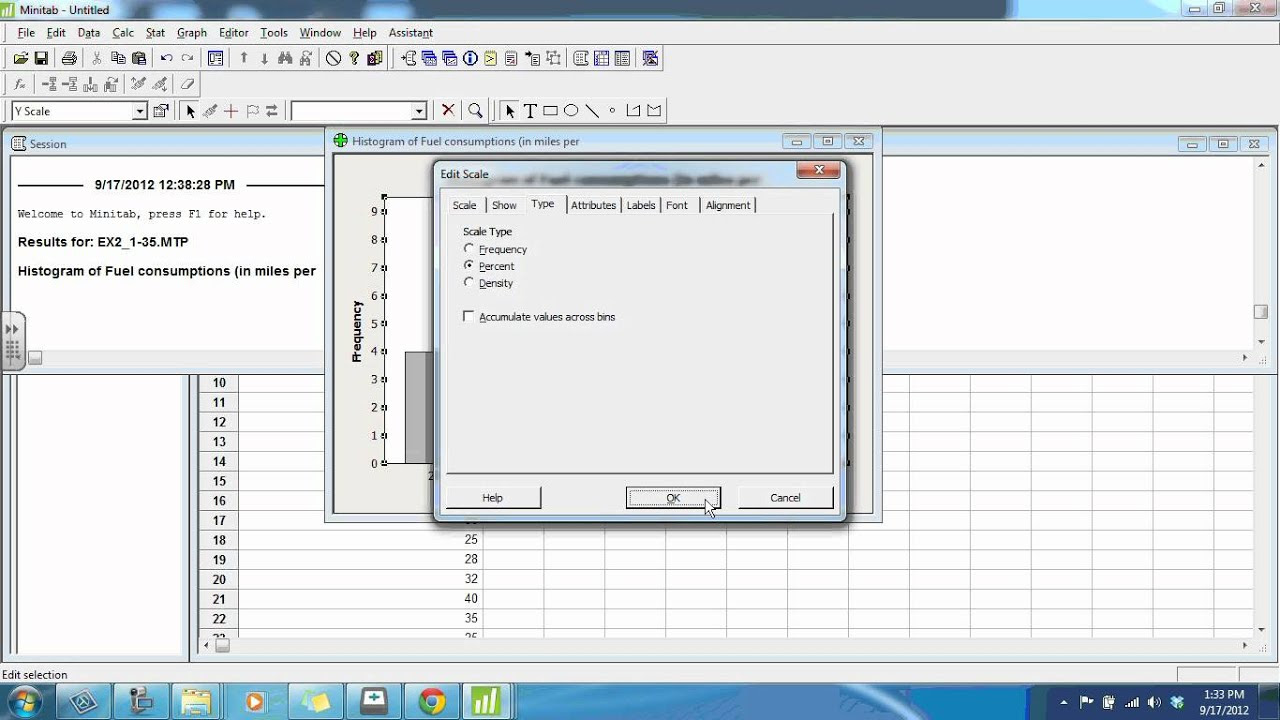Confirm dialog with OK button

pos(673,498)
